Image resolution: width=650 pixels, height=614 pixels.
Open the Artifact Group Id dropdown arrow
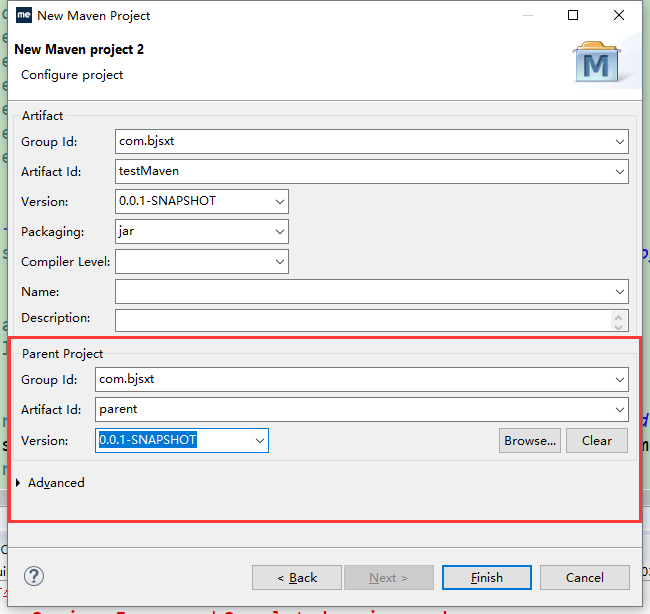[619, 141]
